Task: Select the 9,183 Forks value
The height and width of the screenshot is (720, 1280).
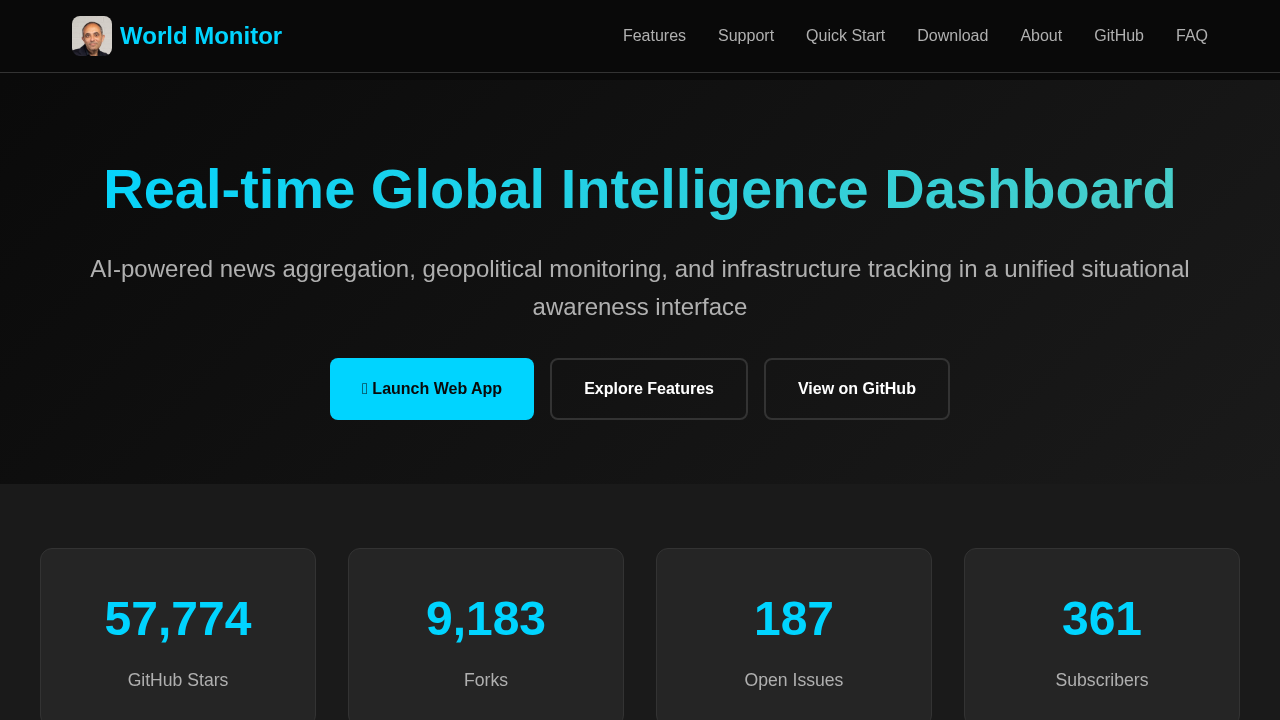Action: coord(486,618)
